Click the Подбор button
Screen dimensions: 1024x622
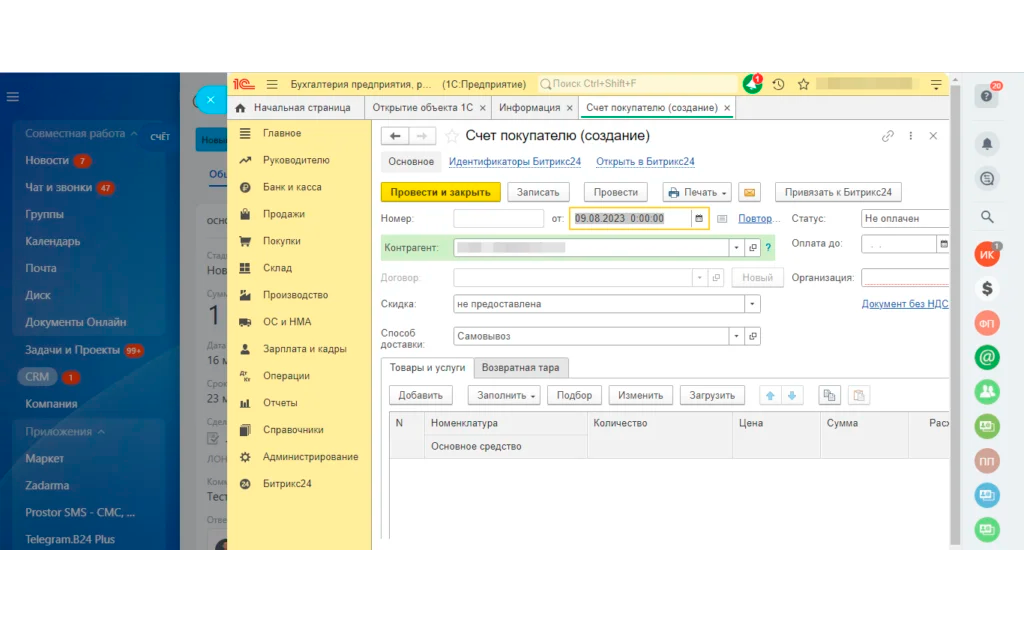574,395
